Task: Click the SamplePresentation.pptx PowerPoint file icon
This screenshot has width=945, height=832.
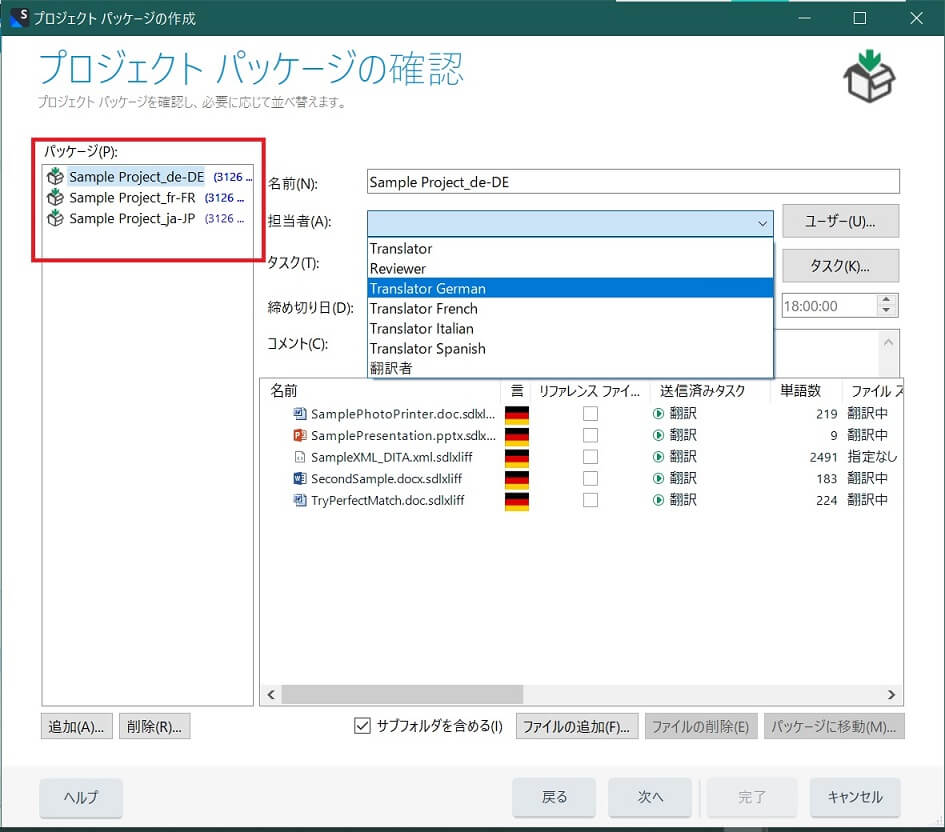Action: pos(299,435)
